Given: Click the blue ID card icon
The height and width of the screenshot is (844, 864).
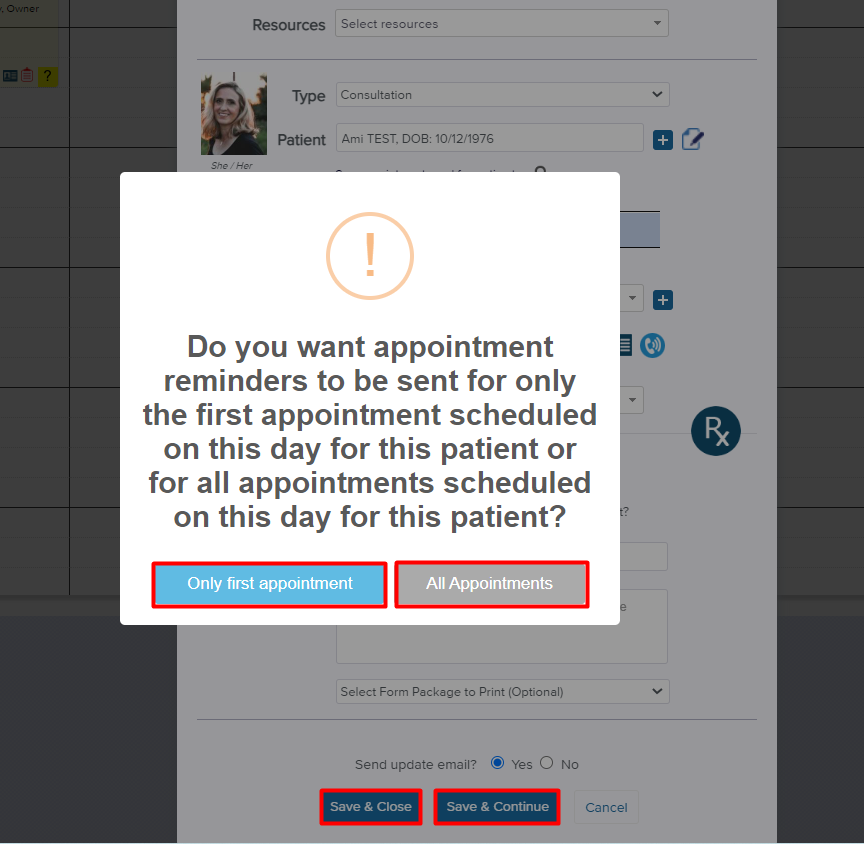Looking at the screenshot, I should 10,75.
